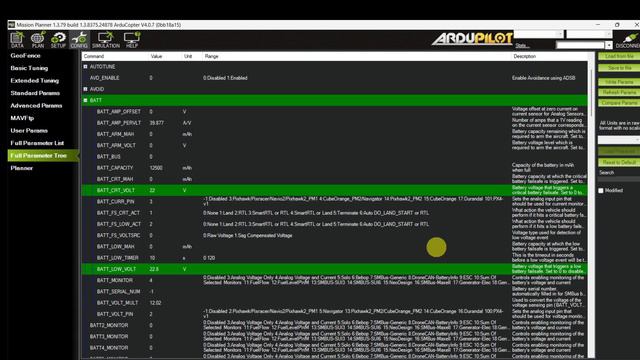Select the BATT_BUS parameter
The height and width of the screenshot is (360, 640).
[109, 157]
